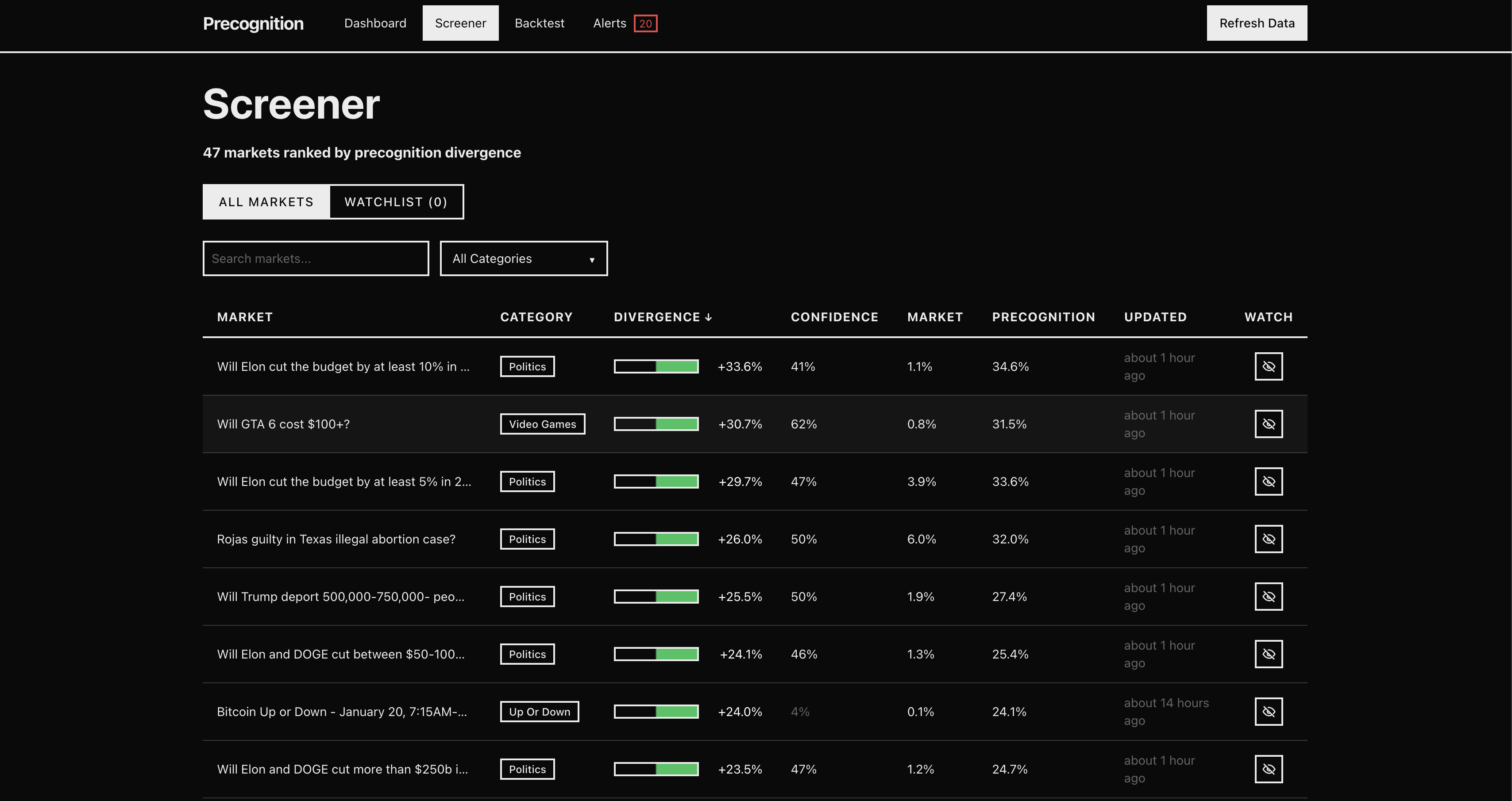Open the All Categories dropdown

tap(524, 259)
